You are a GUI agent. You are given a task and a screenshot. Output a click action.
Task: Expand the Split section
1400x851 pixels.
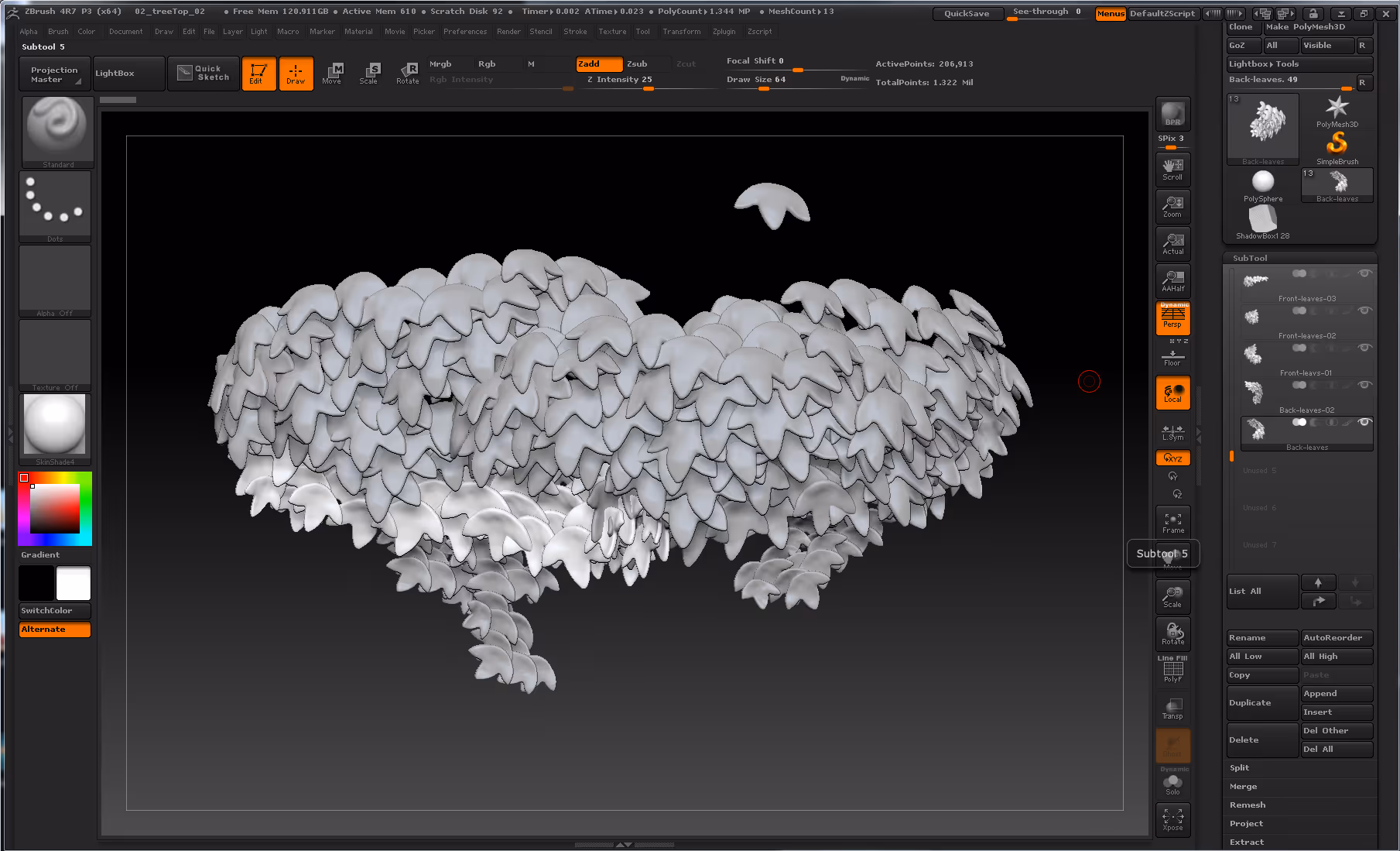pyautogui.click(x=1240, y=768)
